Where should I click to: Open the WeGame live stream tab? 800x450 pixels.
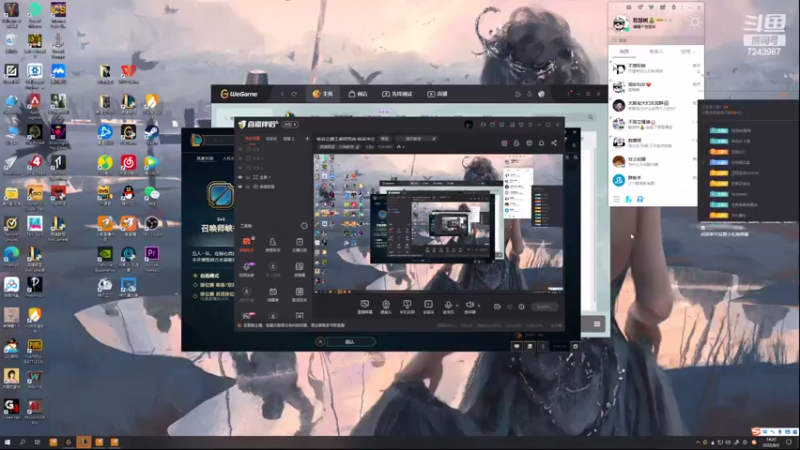click(x=437, y=94)
